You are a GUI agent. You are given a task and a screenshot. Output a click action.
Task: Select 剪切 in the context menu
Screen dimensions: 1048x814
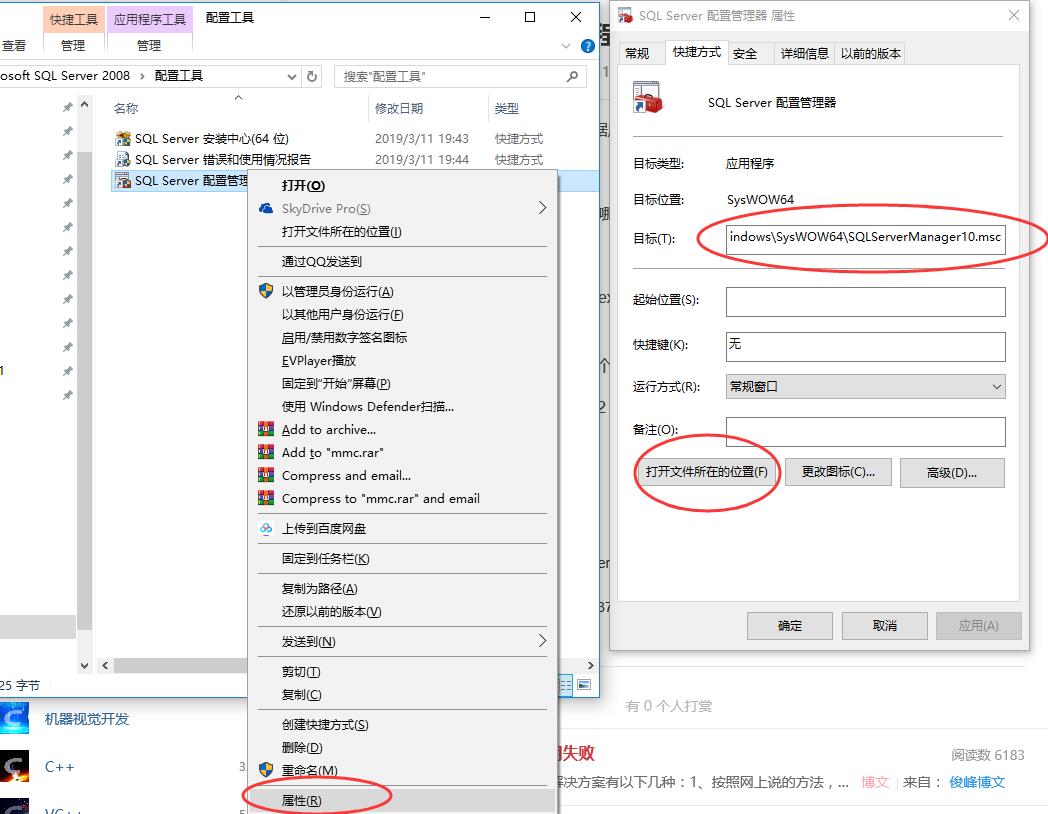pos(301,672)
